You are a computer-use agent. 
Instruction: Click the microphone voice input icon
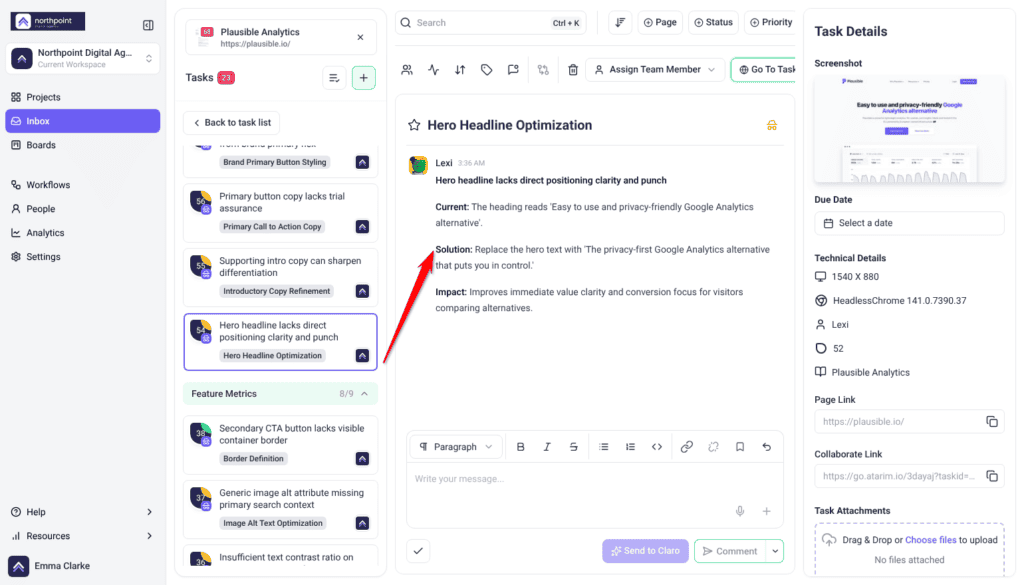[740, 511]
